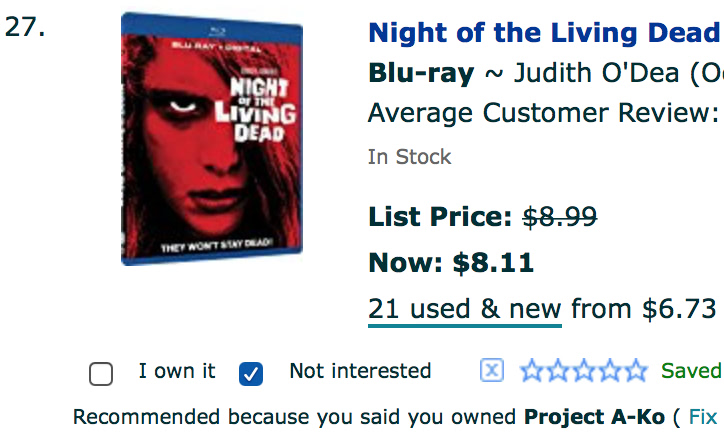Click the 'Fix' recommendation link
This screenshot has height=440, width=724.
(x=703, y=417)
